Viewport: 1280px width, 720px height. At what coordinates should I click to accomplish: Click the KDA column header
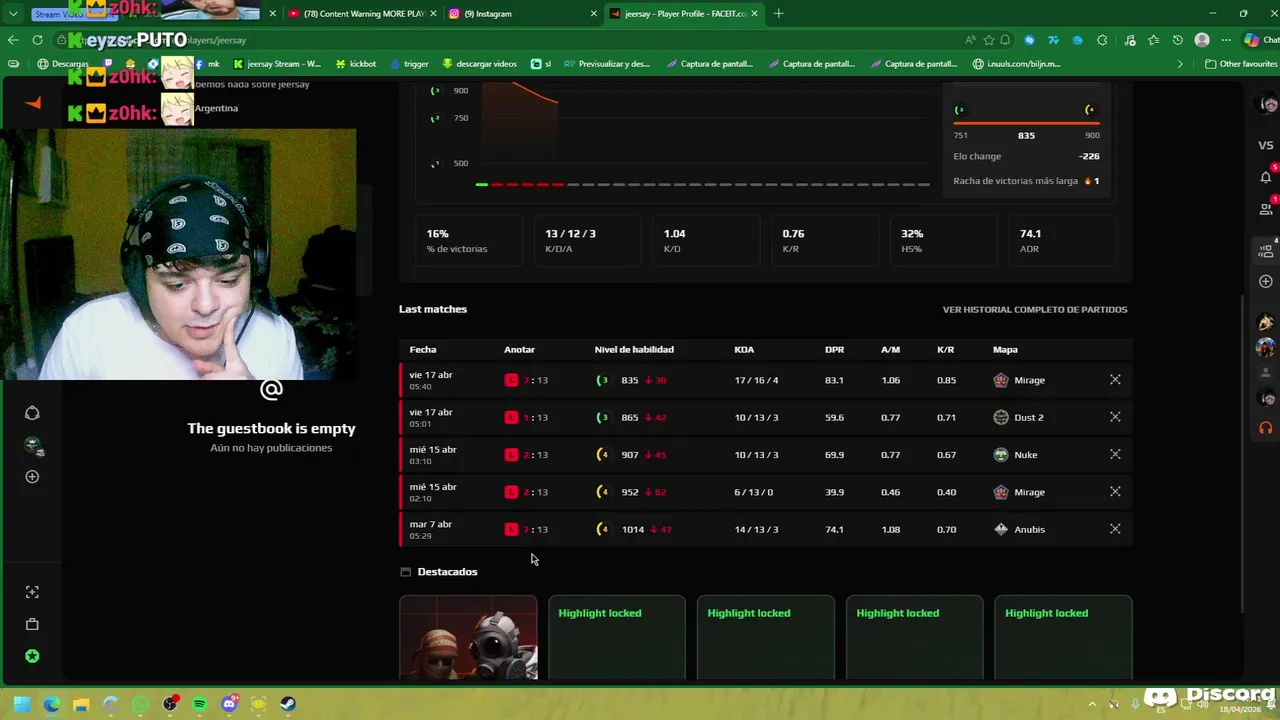coord(744,349)
